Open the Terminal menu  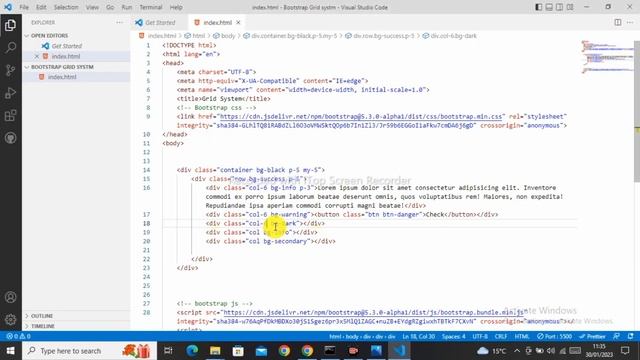(x=151, y=7)
